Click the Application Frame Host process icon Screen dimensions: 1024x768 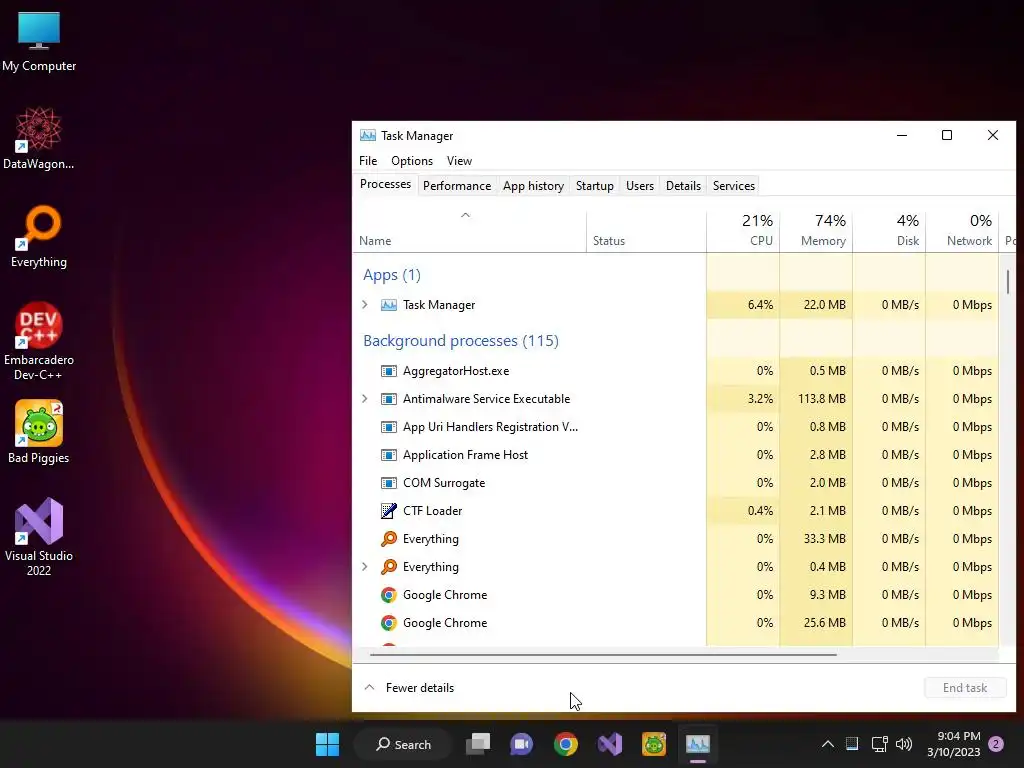(x=389, y=455)
